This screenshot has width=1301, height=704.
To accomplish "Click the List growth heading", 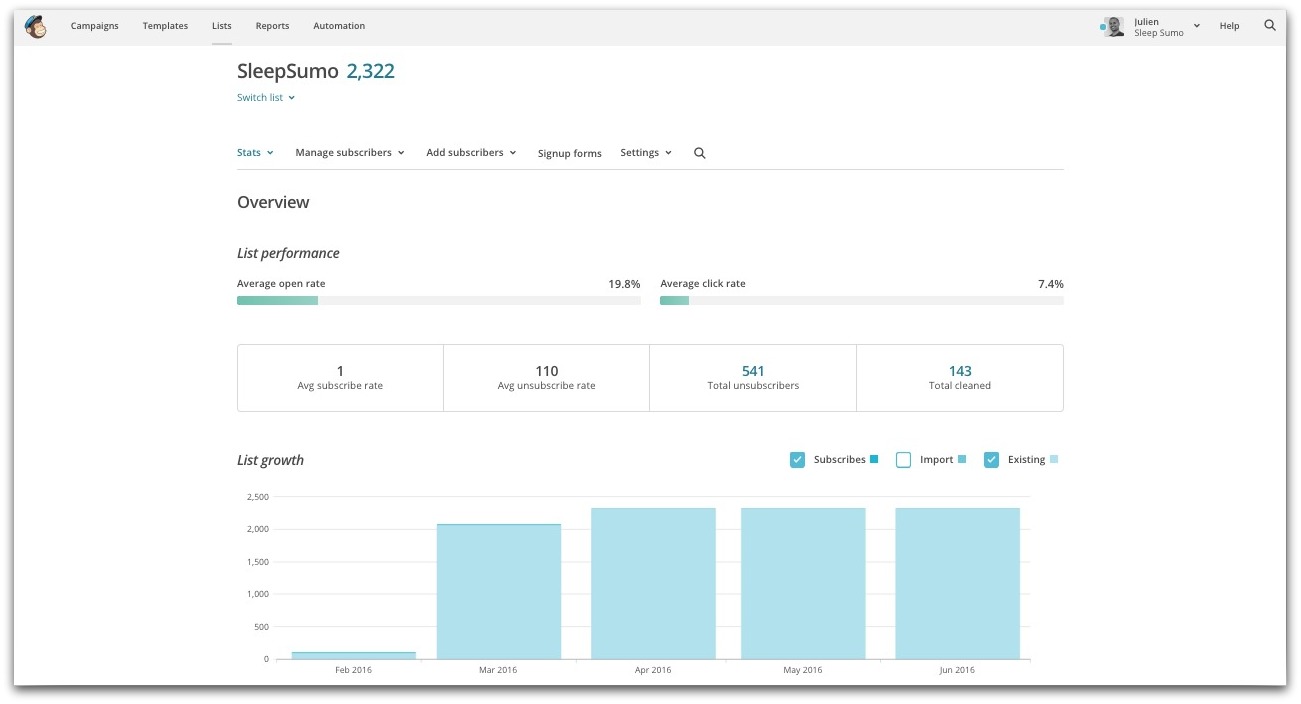I will [x=270, y=460].
